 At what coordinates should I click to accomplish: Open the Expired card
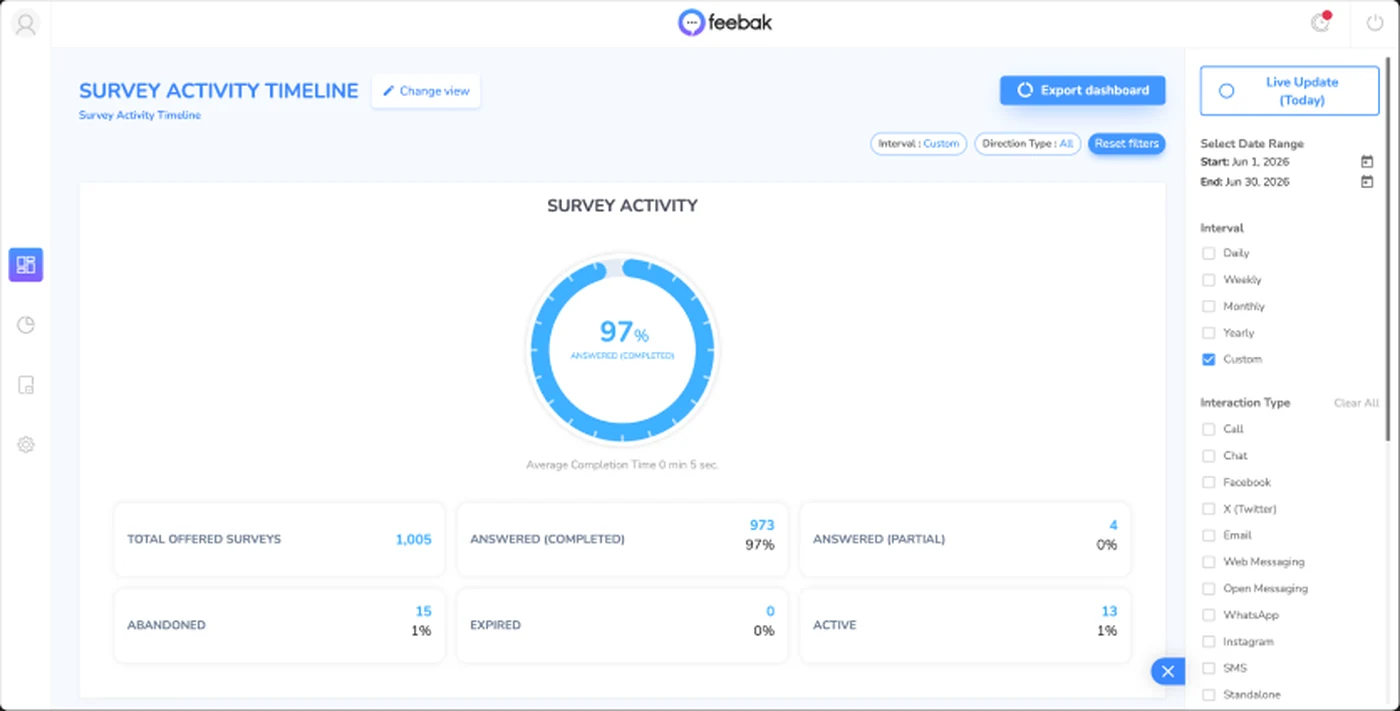[622, 625]
